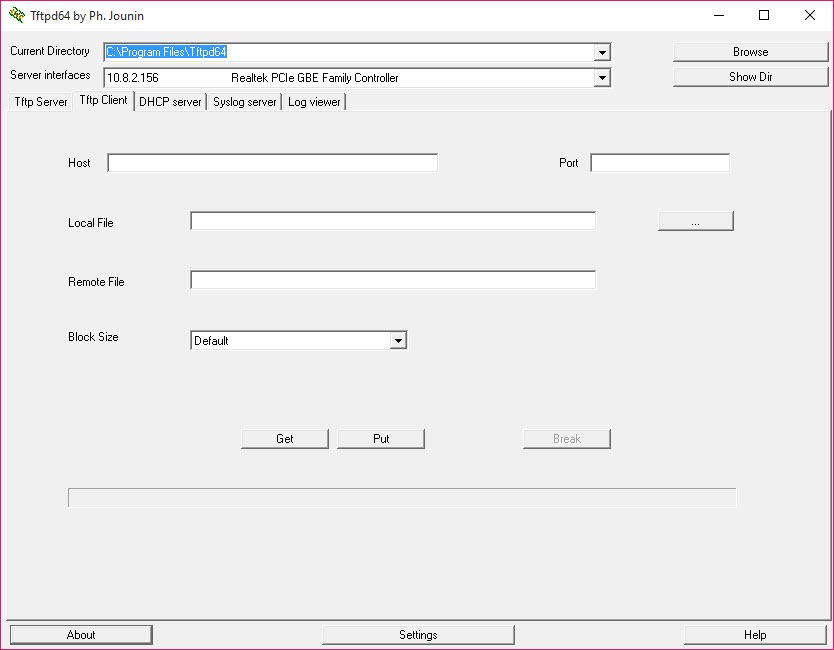Focus the Host input field
Screen dimensions: 834x650
pyautogui.click(x=272, y=163)
